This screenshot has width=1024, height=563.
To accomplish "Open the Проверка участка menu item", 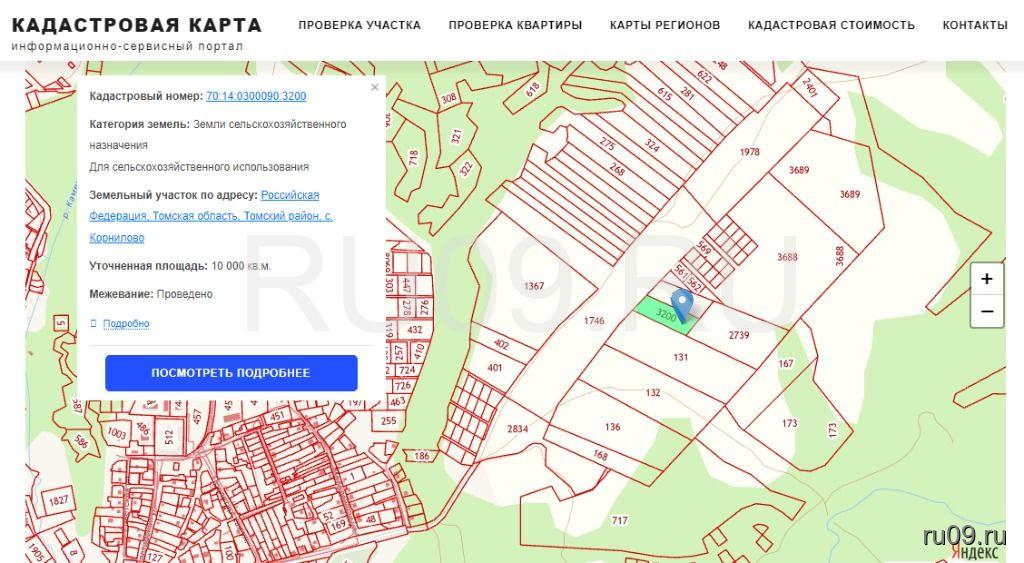I will click(359, 25).
